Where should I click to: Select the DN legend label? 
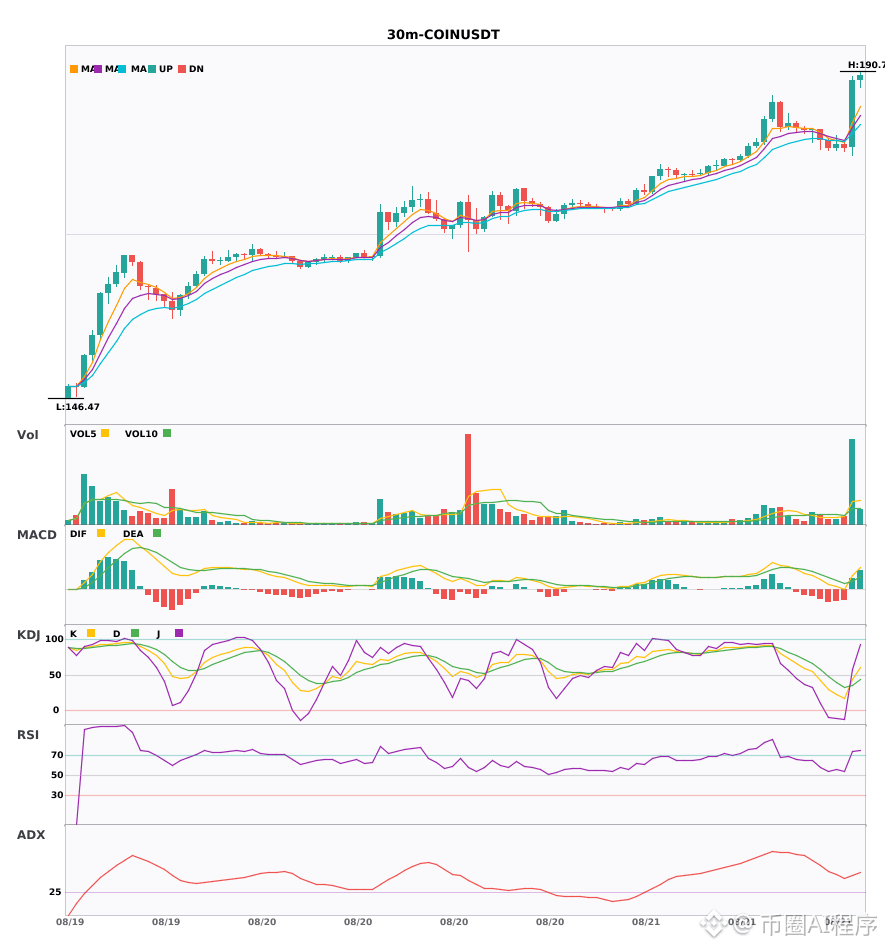(196, 69)
